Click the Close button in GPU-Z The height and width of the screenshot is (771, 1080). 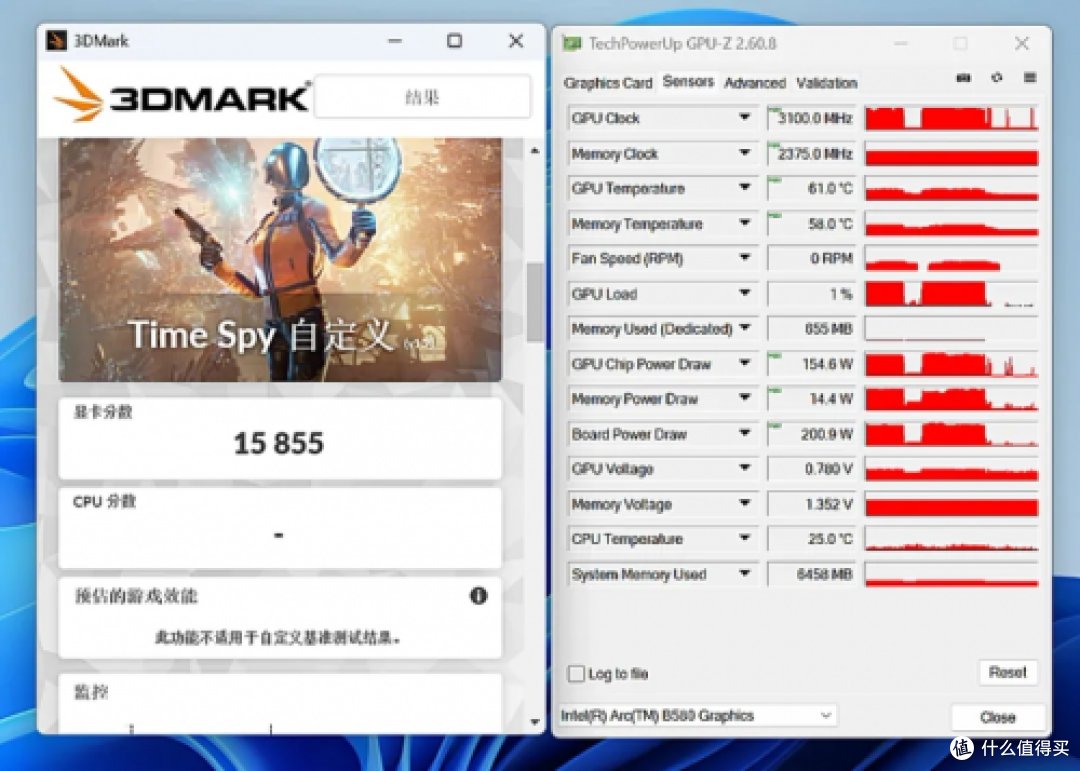tap(997, 717)
